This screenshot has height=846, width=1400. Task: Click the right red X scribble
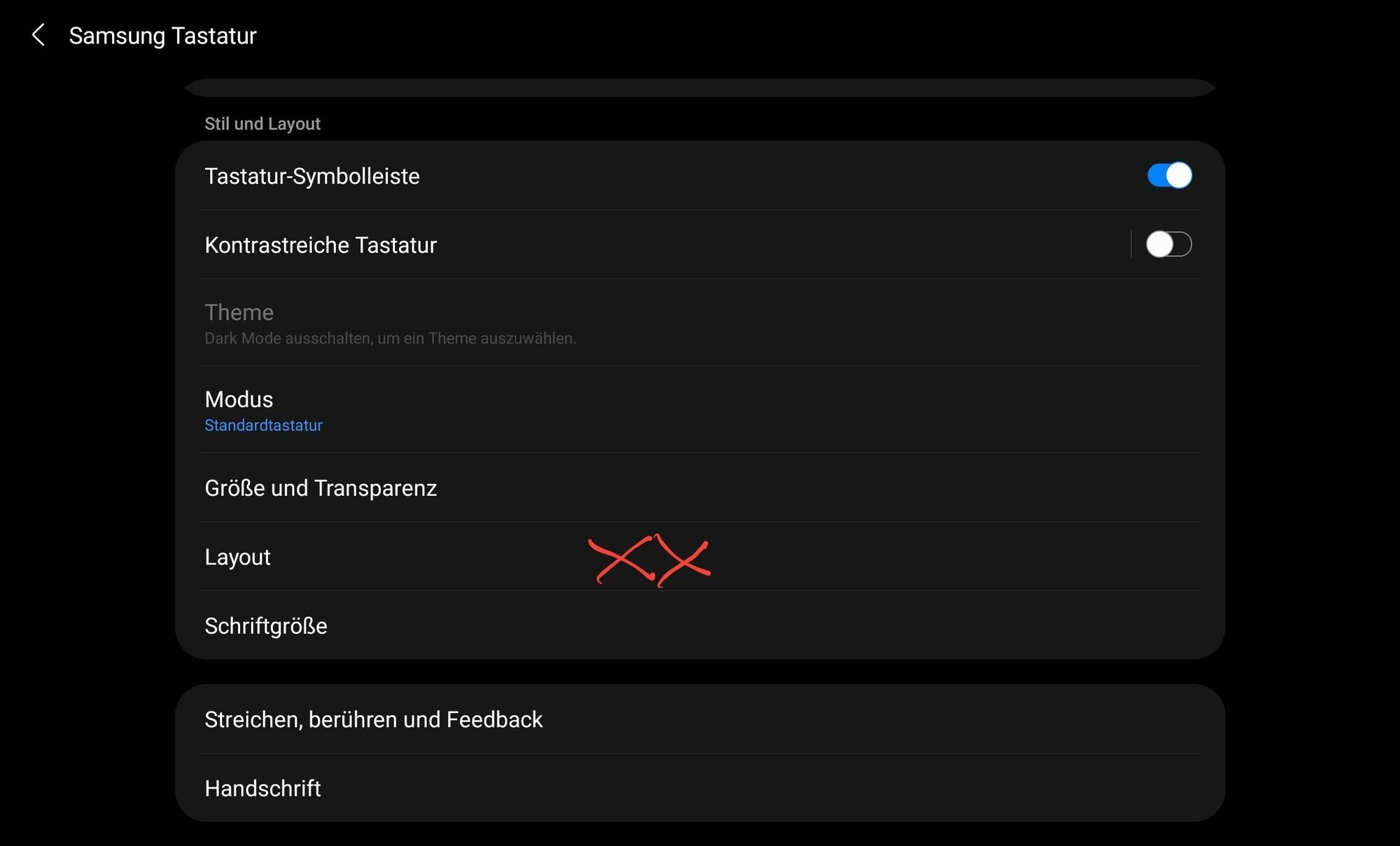click(x=683, y=560)
